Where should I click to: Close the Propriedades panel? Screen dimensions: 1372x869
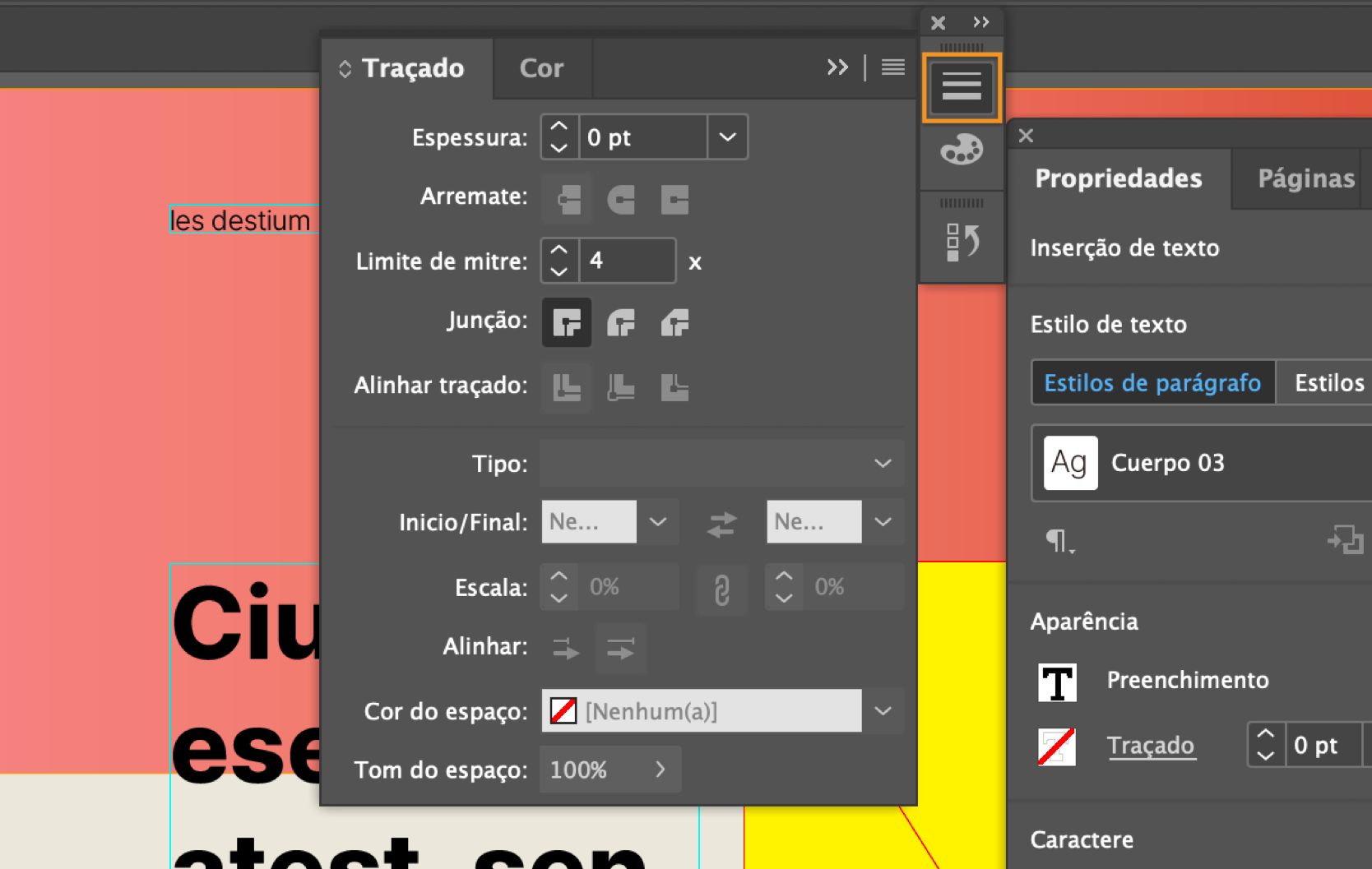[x=1026, y=136]
